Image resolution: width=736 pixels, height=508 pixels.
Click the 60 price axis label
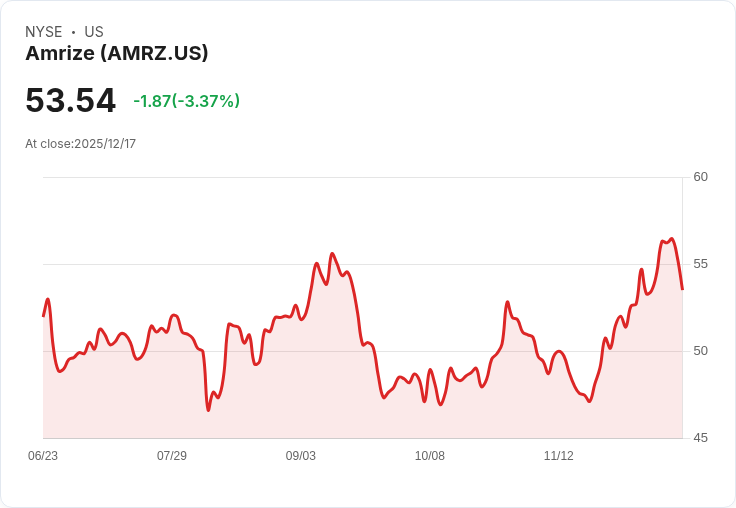[x=700, y=177]
